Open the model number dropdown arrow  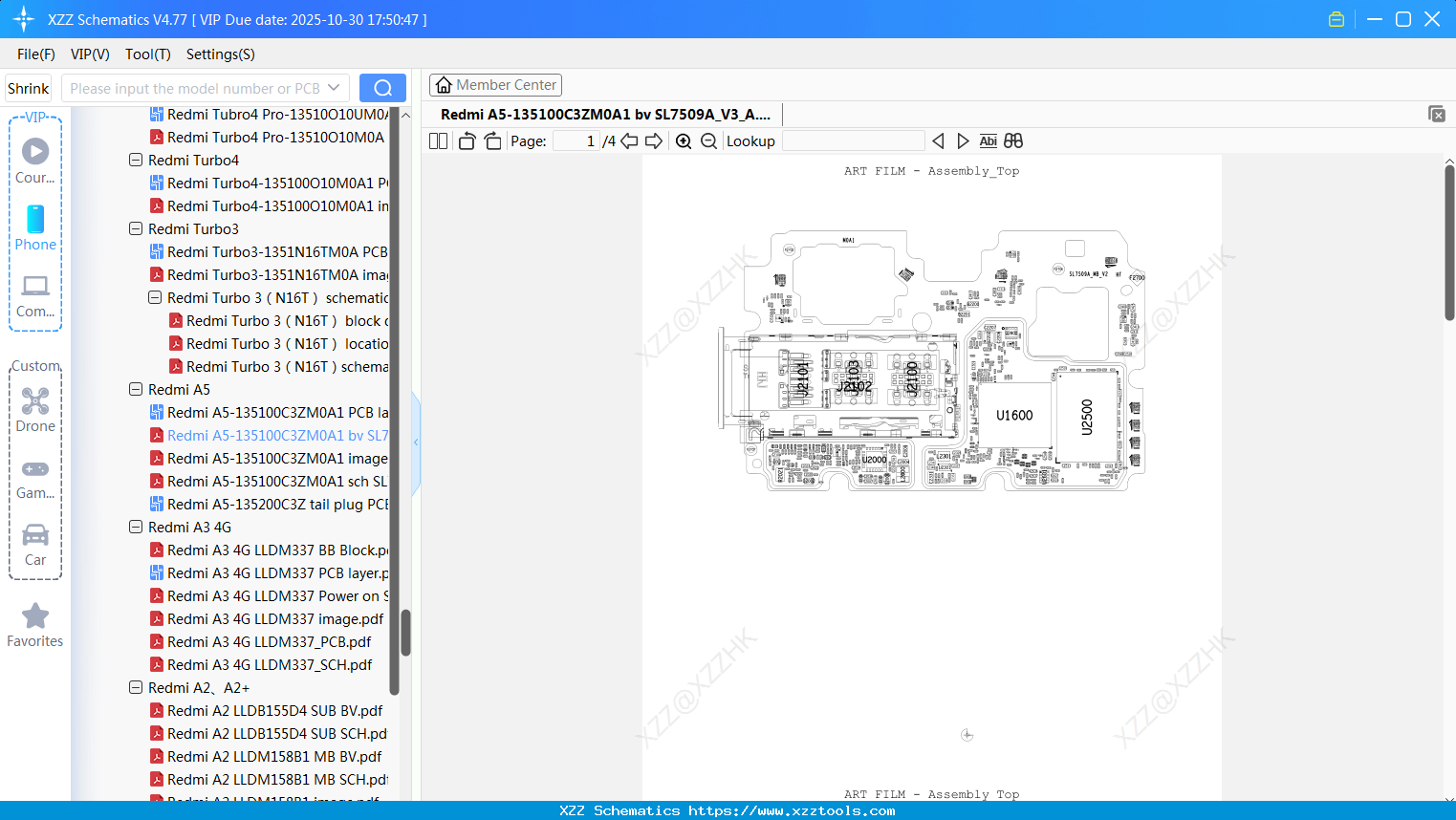[x=334, y=88]
